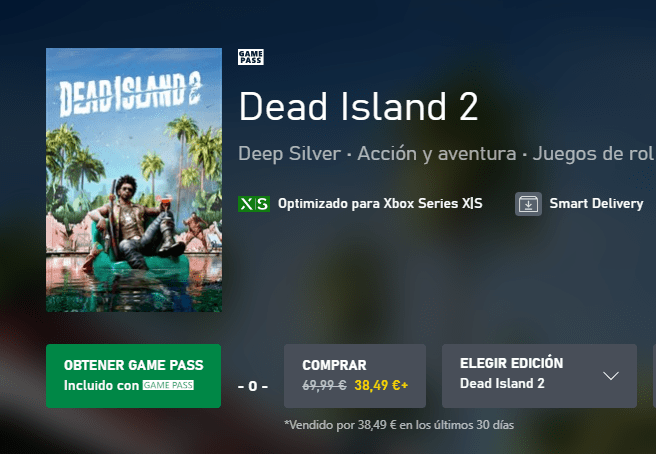Screen dimensions: 656x454
Task: Open the Deep Silver publisher link
Action: pos(290,154)
